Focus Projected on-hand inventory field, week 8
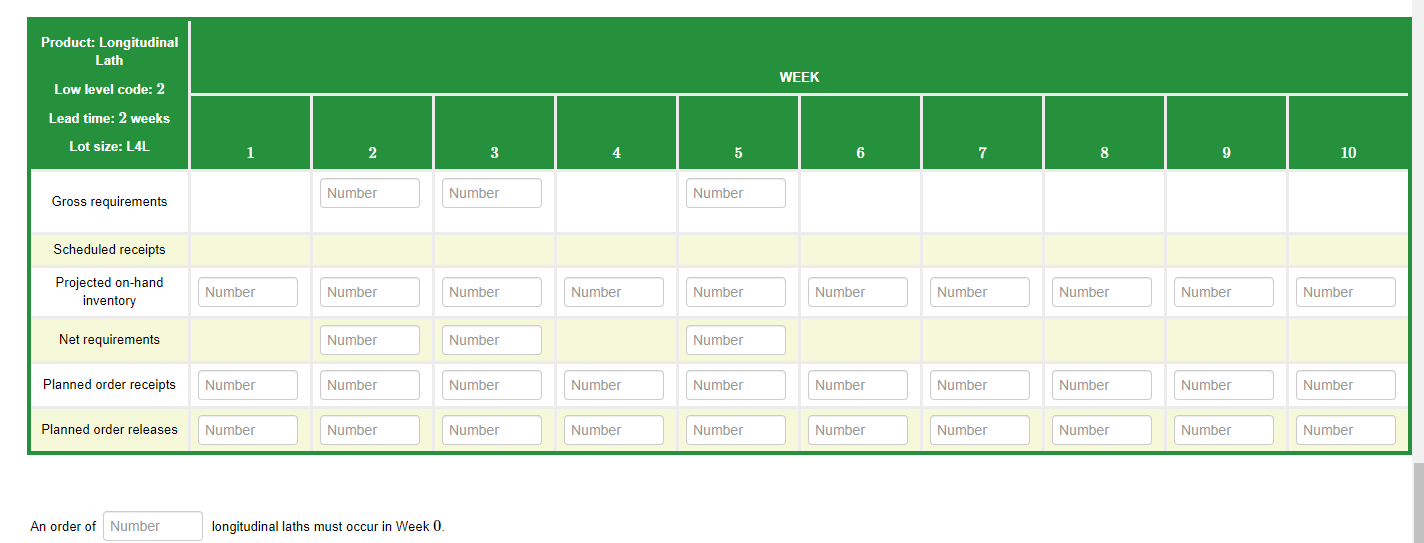The width and height of the screenshot is (1424, 543). [x=1102, y=292]
